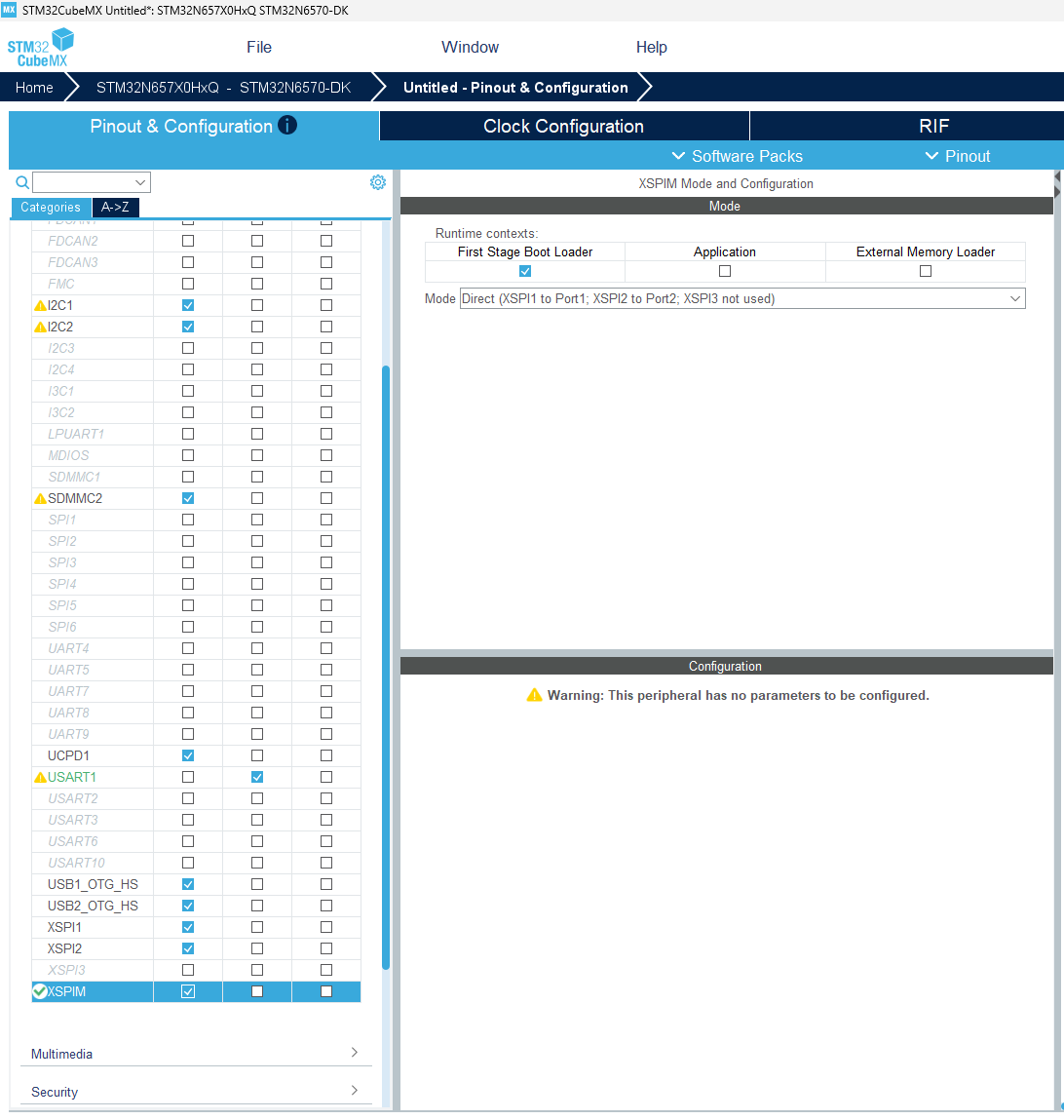The image size is (1064, 1120).
Task: Select the FMC peripheral
Action: tap(60, 284)
